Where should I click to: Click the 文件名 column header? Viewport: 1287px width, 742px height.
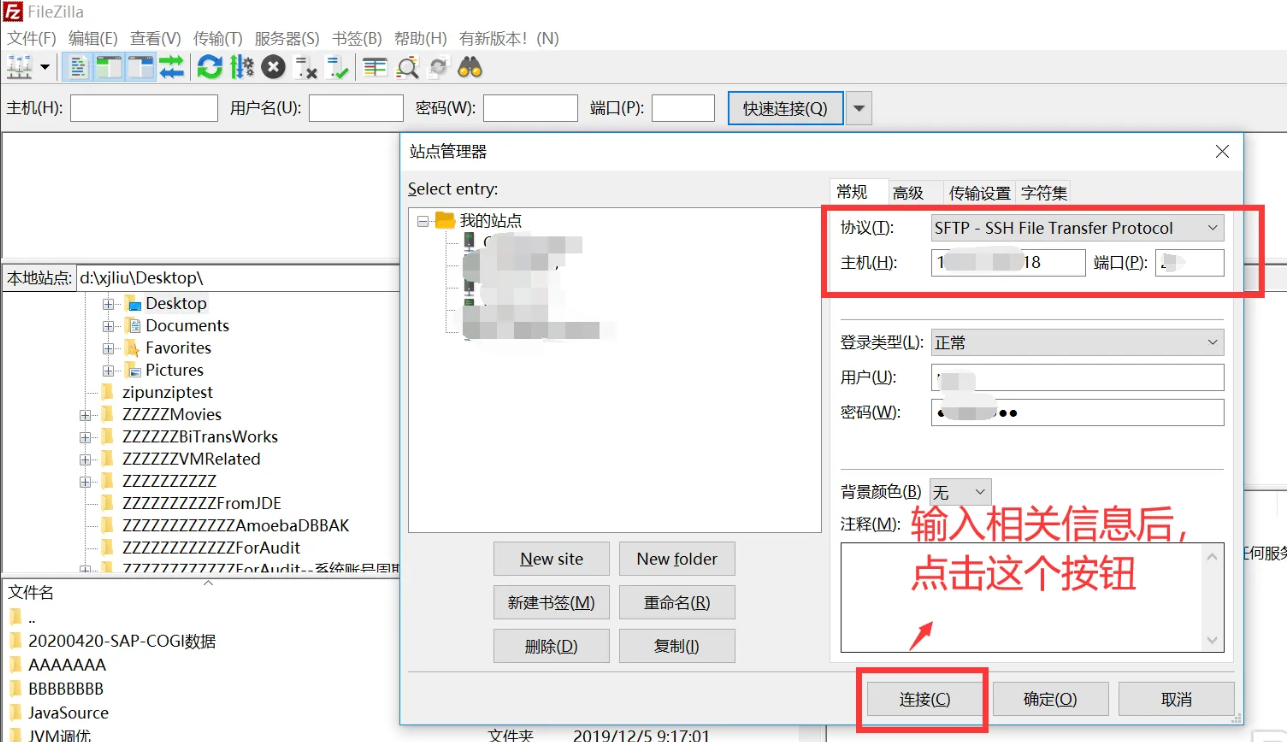click(31, 592)
